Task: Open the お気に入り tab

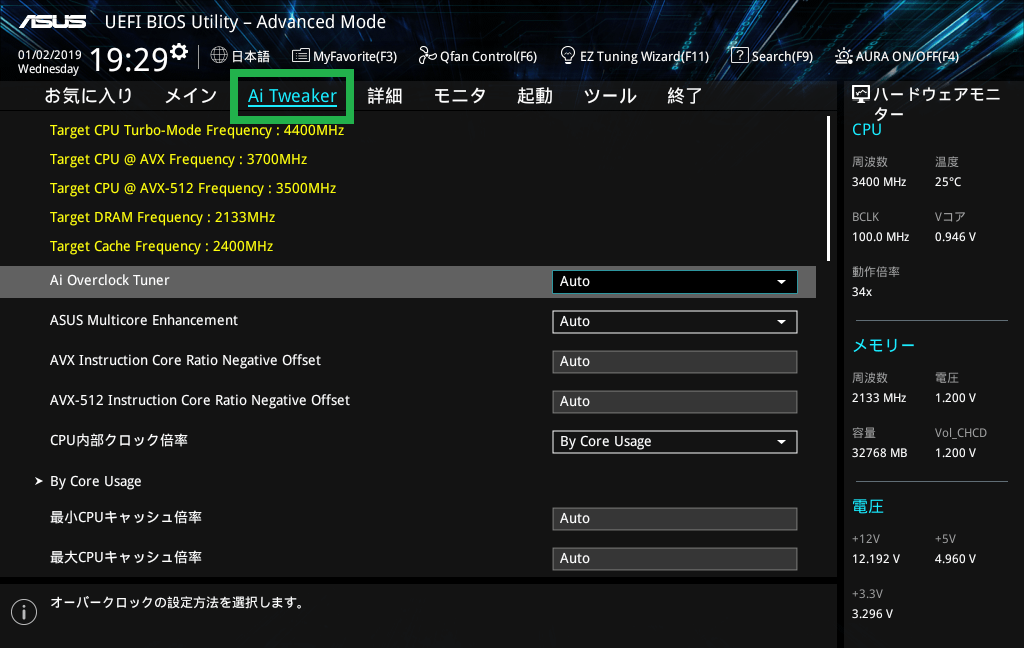Action: [x=88, y=96]
